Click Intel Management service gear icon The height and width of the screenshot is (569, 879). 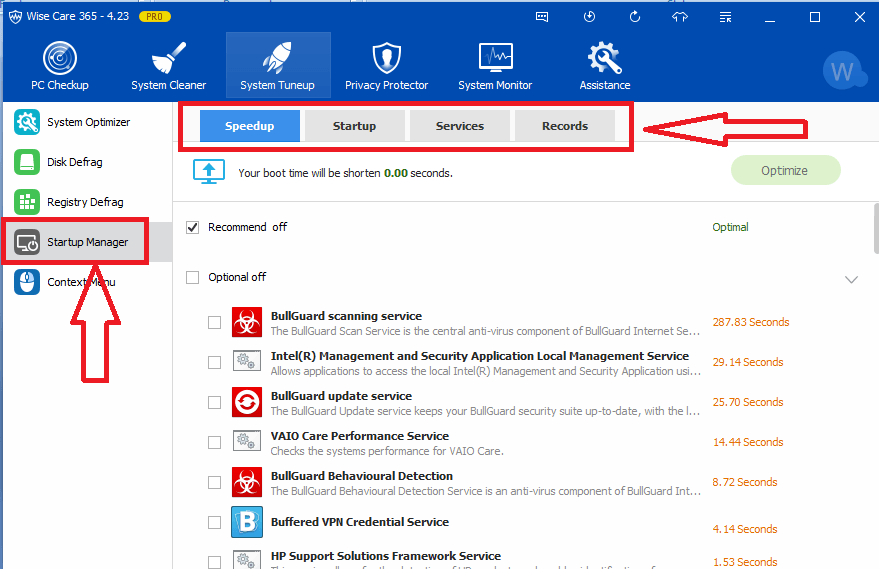[x=247, y=361]
